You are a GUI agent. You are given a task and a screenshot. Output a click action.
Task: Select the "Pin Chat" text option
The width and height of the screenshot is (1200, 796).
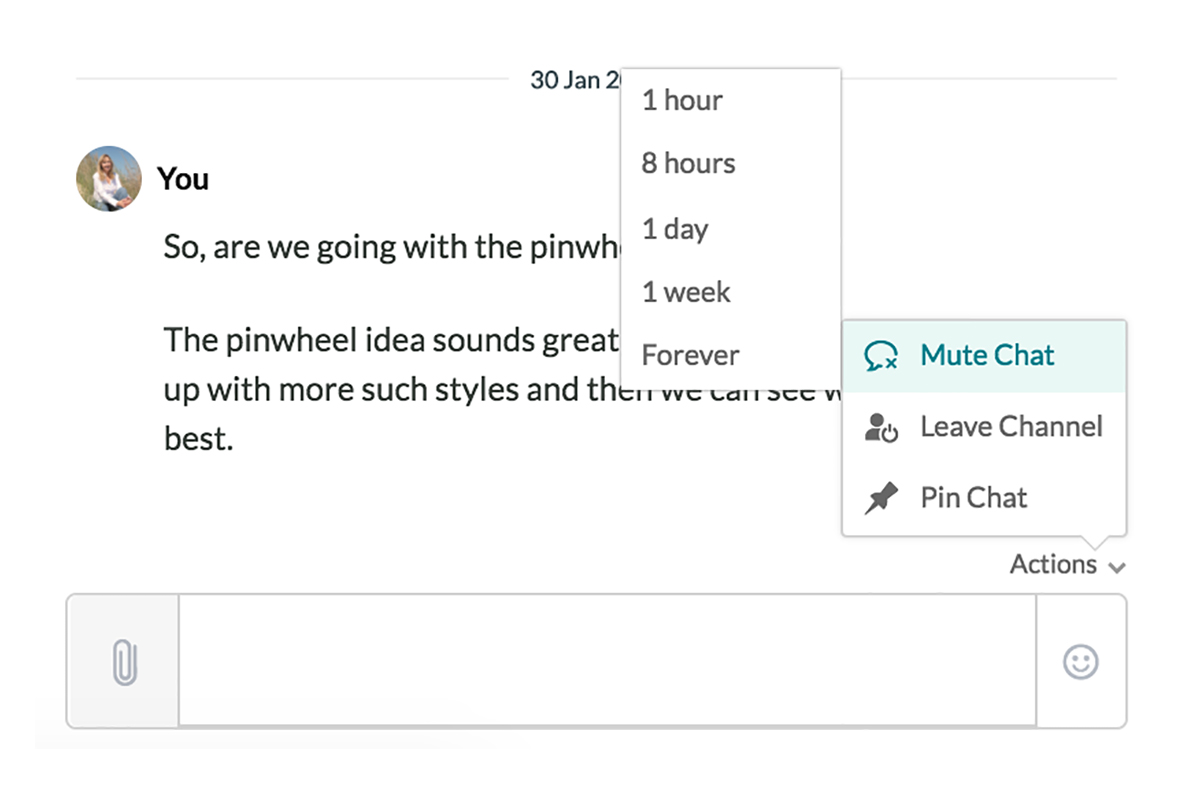coord(973,498)
